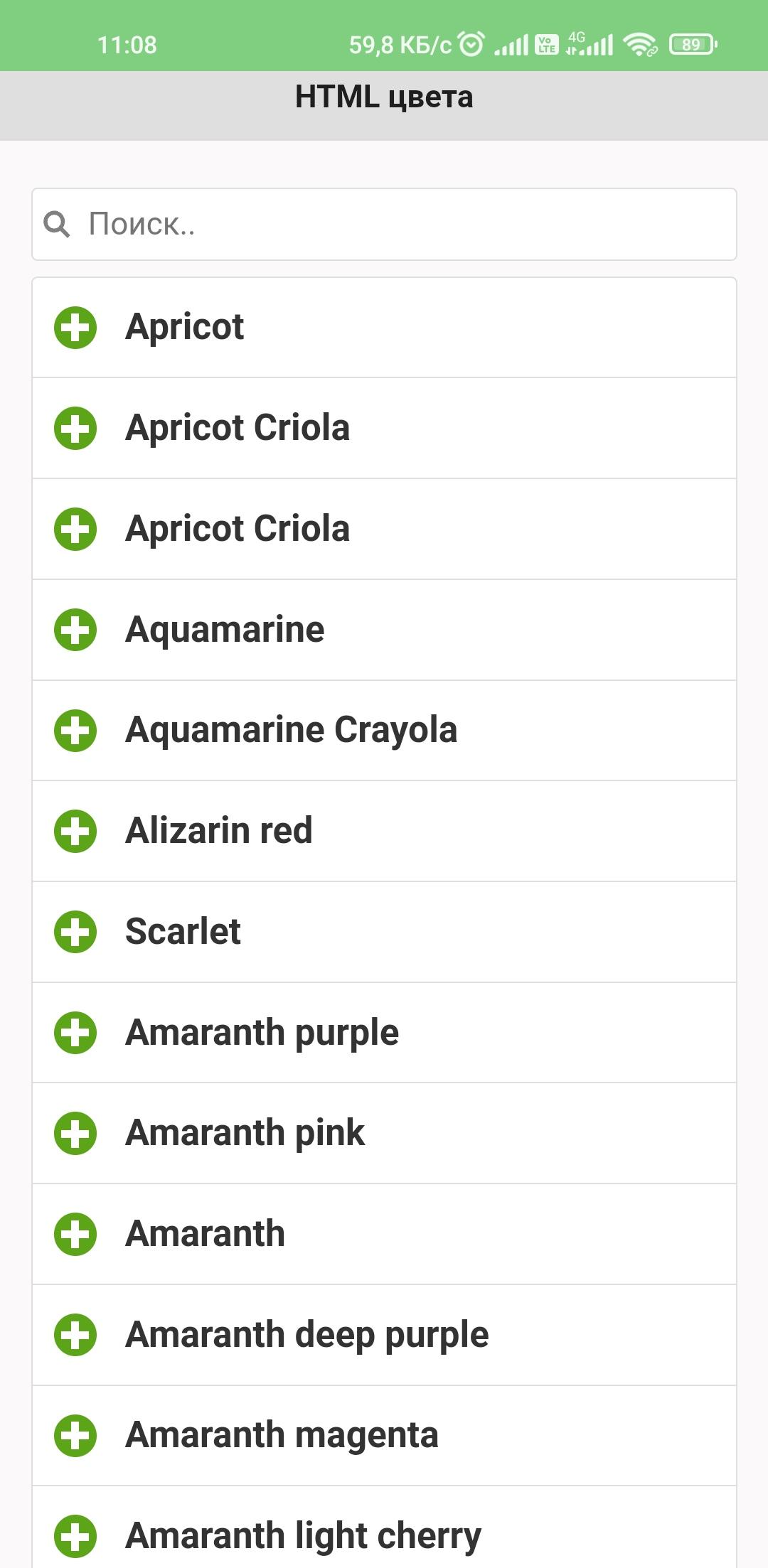Image resolution: width=768 pixels, height=1568 pixels.
Task: Select the Amaranth list item text
Action: pyautogui.click(x=206, y=1234)
